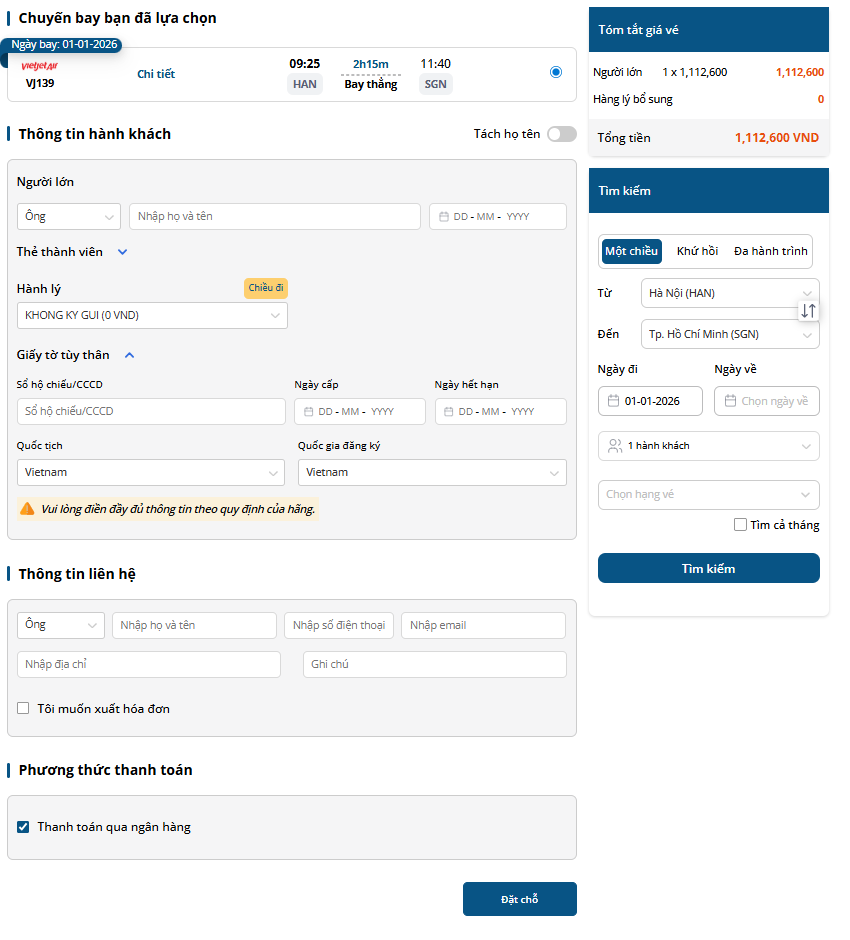Uncheck Thanh toán qua ngân hàng

tap(23, 827)
